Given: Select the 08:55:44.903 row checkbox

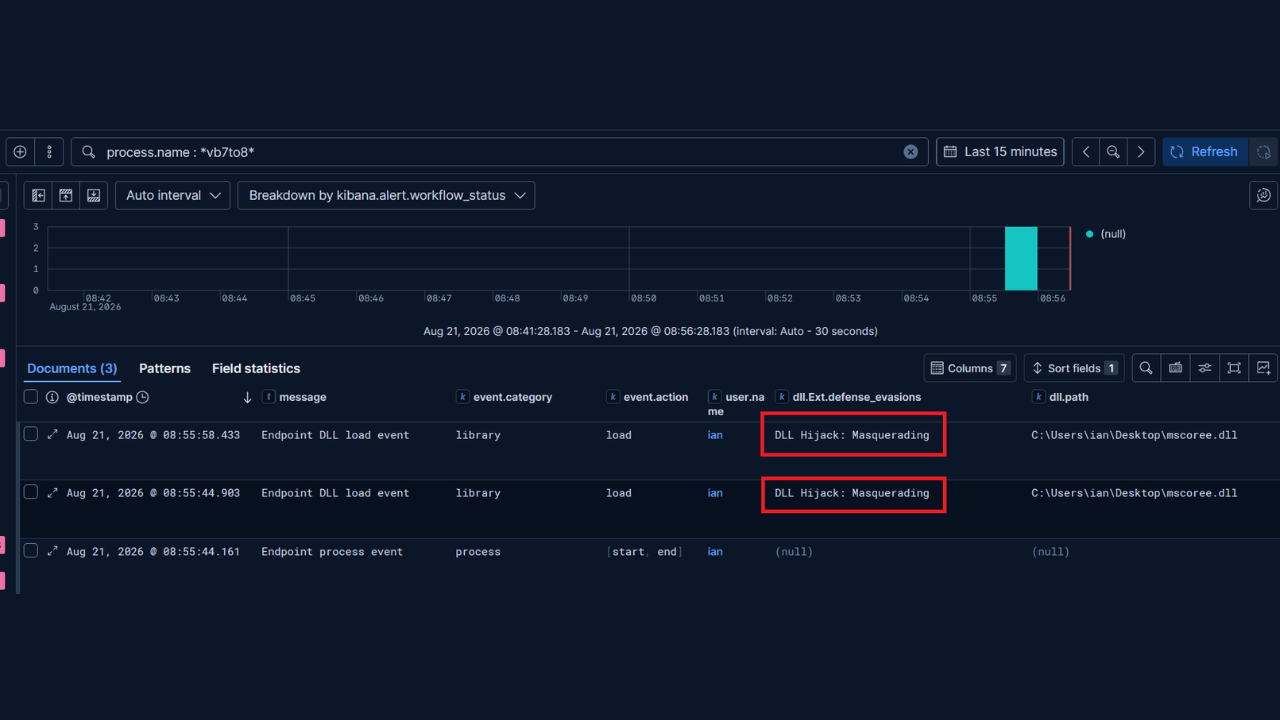Looking at the screenshot, I should coord(31,492).
